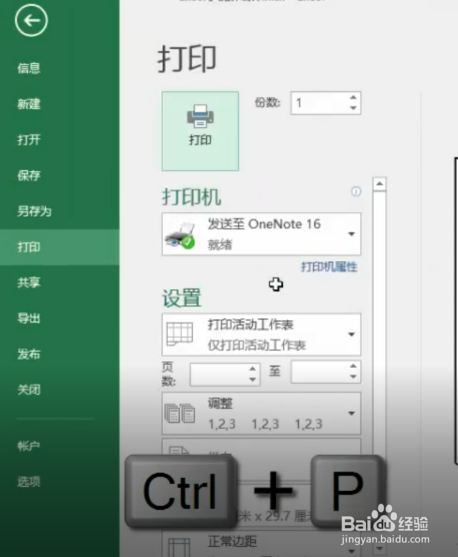Open the New menu item
Screen dimensions: 458x557
point(29,104)
